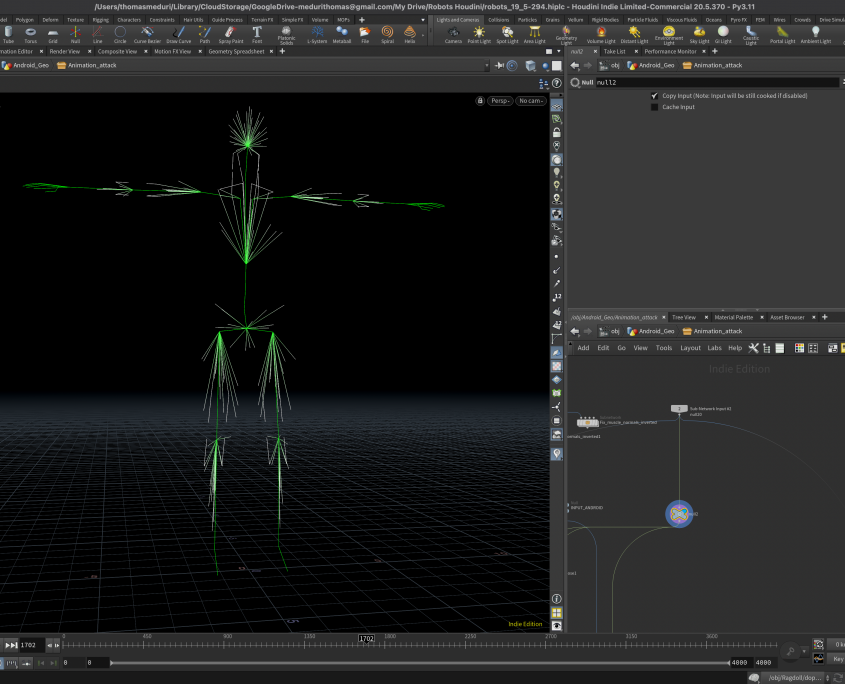845x684 pixels.
Task: Pick the Platonic Solids shelf tool
Action: pyautogui.click(x=286, y=34)
